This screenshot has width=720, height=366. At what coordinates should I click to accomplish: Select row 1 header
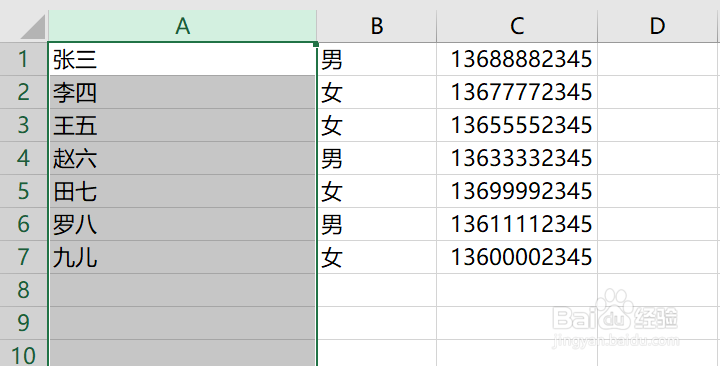pyautogui.click(x=24, y=59)
